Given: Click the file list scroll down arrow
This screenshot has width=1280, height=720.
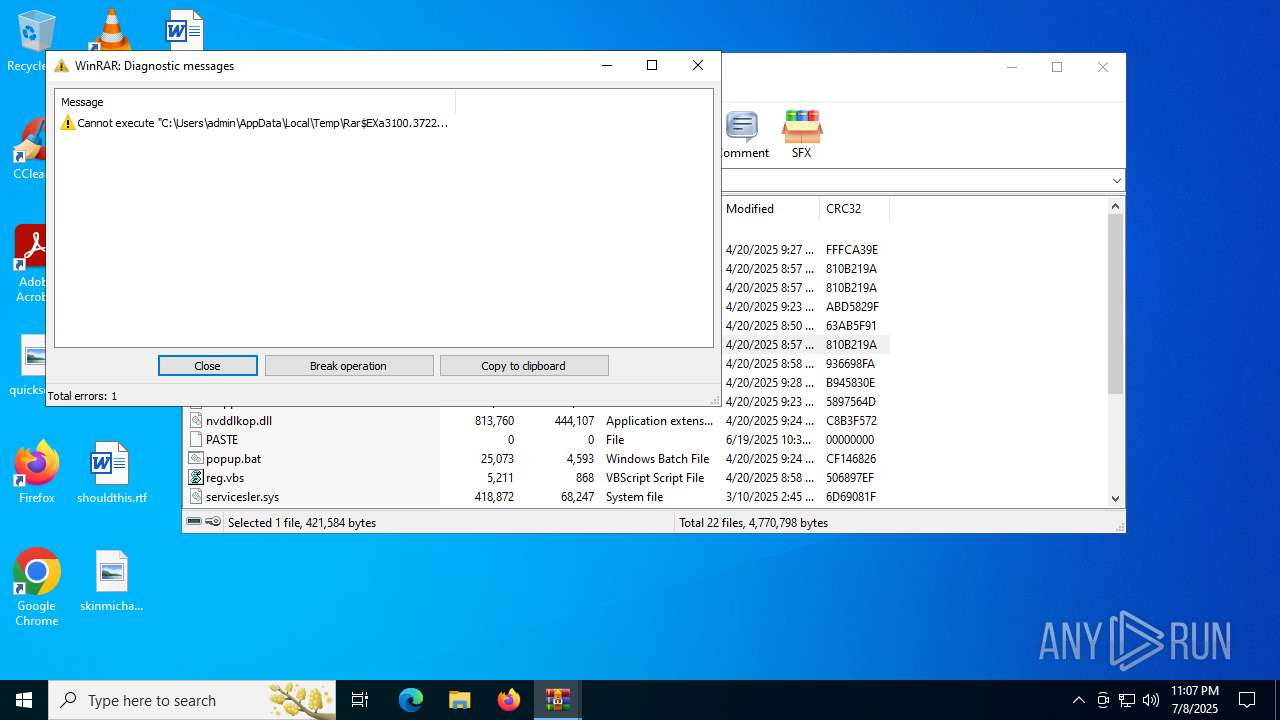Looking at the screenshot, I should 1116,498.
